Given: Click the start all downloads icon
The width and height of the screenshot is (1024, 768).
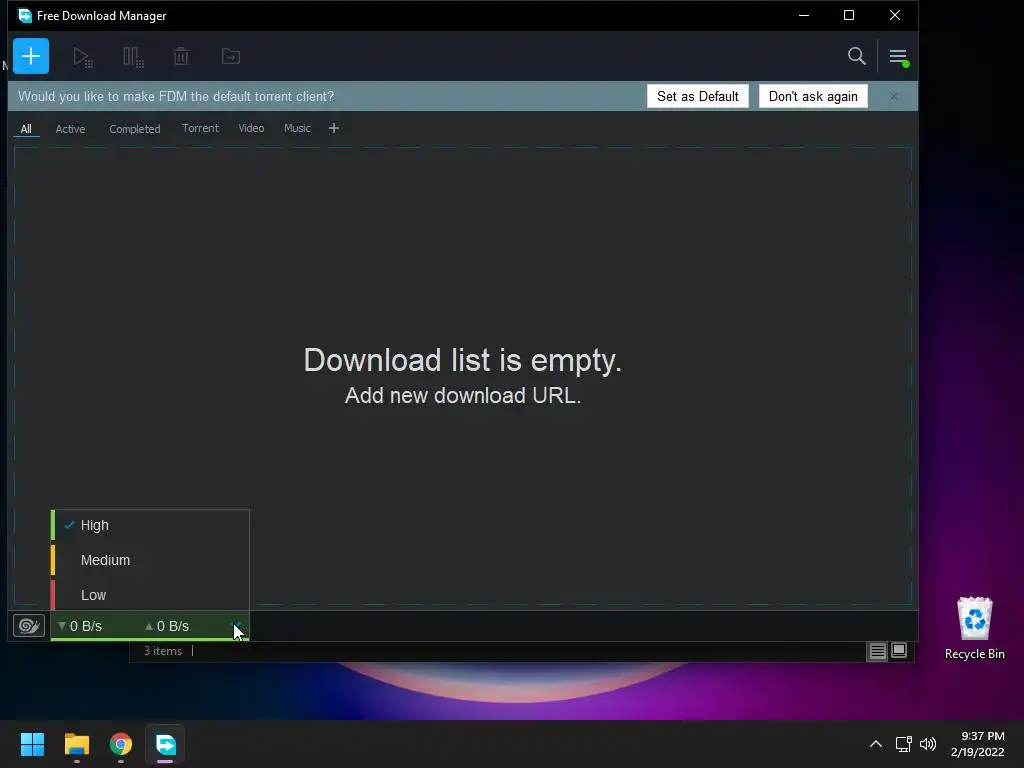Looking at the screenshot, I should point(82,57).
